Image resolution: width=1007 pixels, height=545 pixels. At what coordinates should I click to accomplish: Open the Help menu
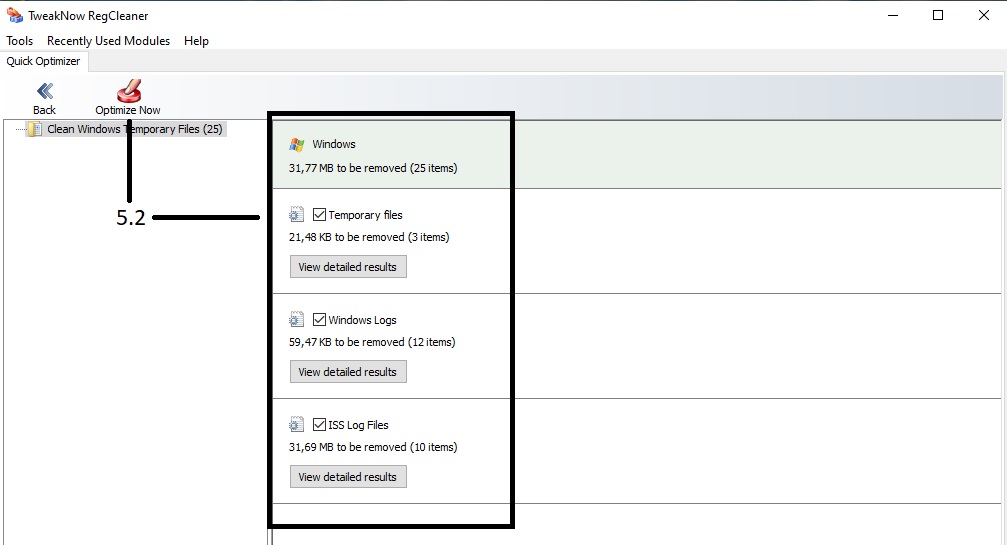tap(196, 40)
